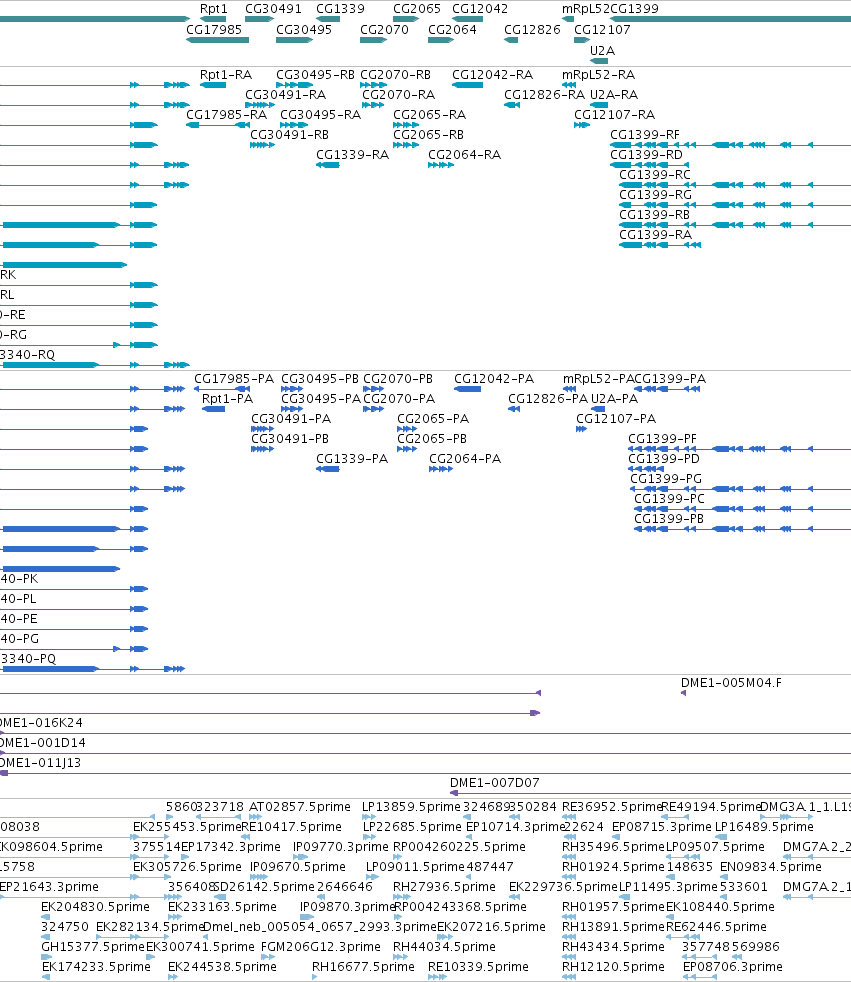The height and width of the screenshot is (982, 851).
Task: Select the DME1-016K24 clone label
Action: tap(41, 723)
